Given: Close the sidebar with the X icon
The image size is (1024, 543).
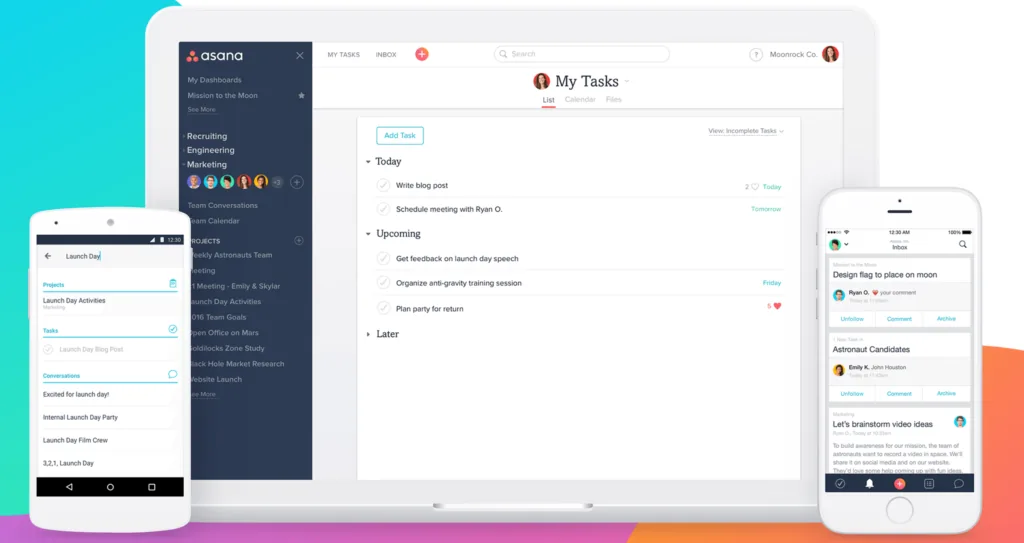Looking at the screenshot, I should [300, 56].
